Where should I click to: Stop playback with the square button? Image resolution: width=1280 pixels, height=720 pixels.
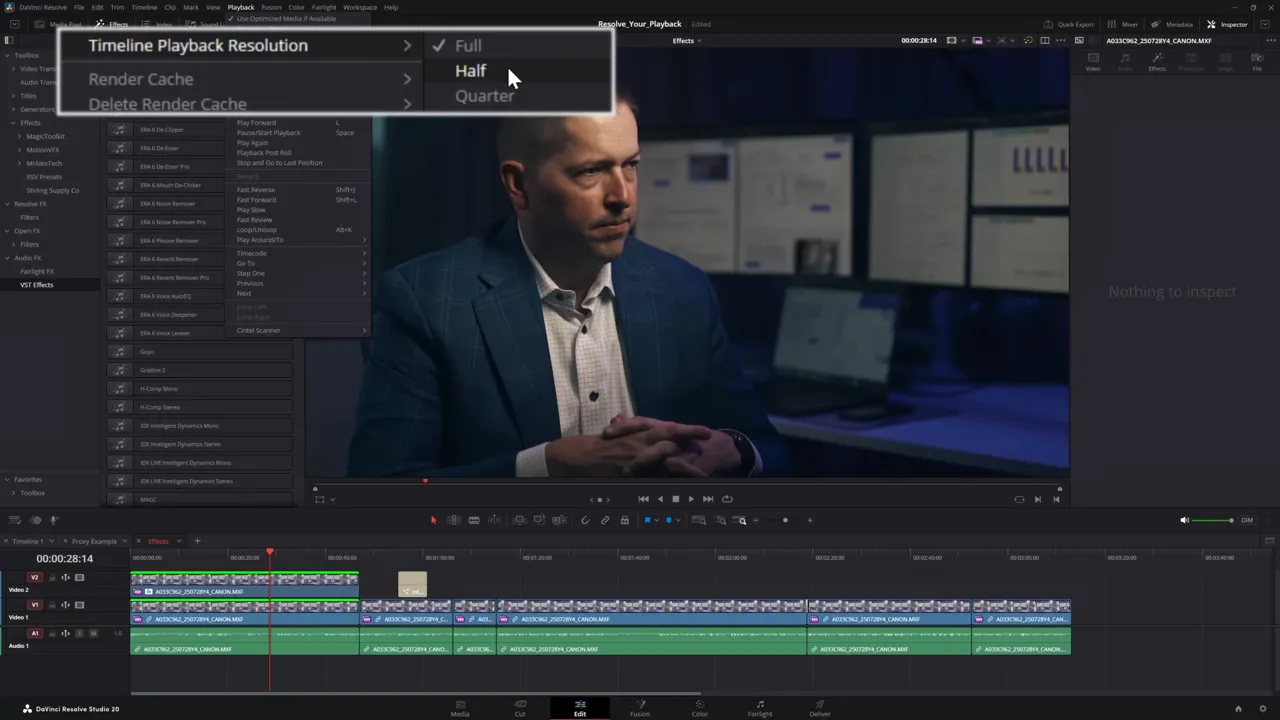tap(675, 499)
